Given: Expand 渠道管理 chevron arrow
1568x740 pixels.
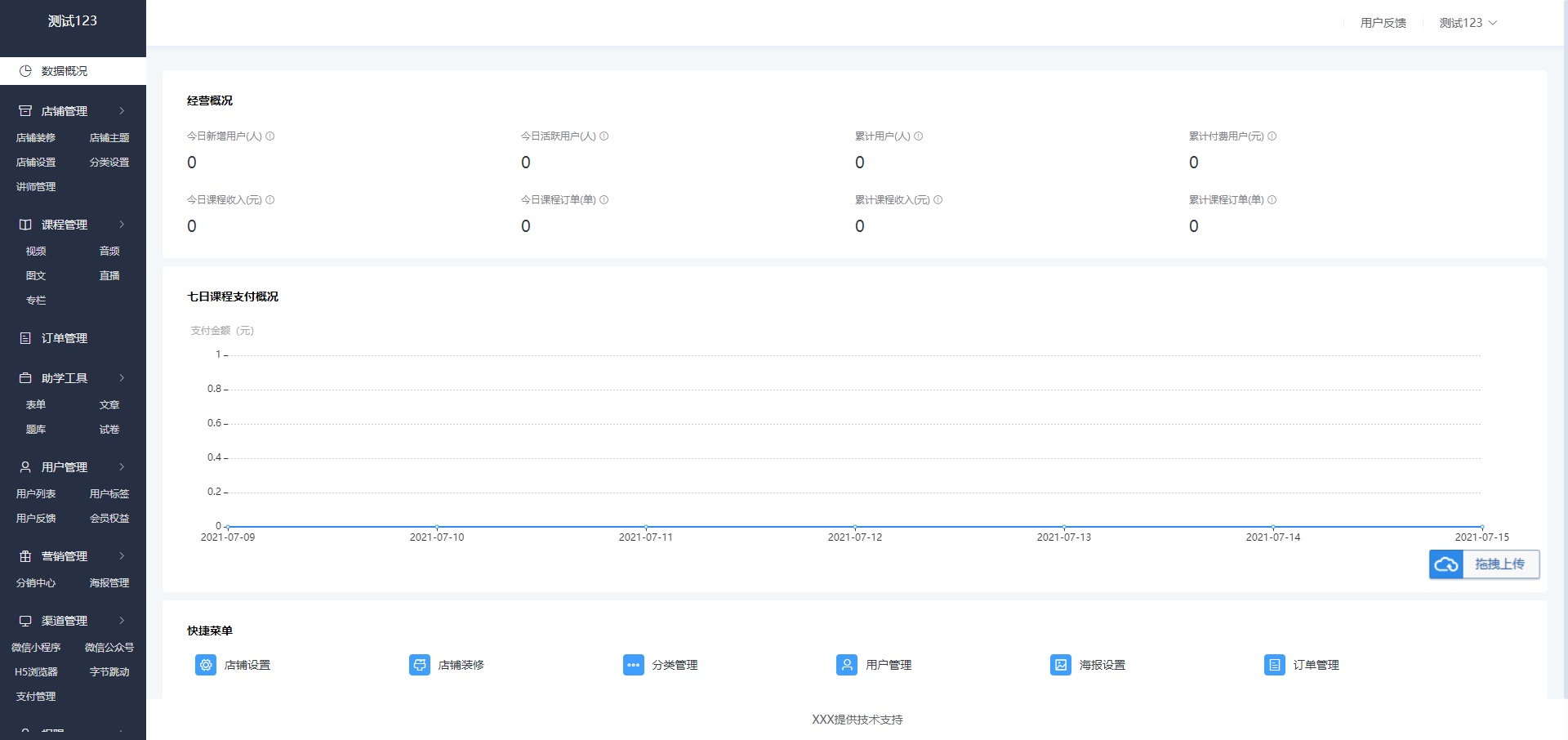Looking at the screenshot, I should [x=122, y=621].
